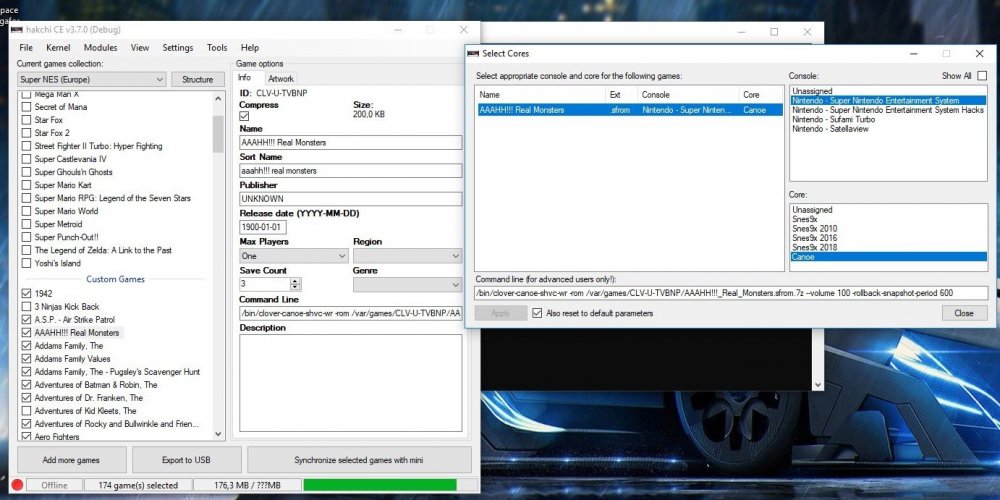Image resolution: width=1000 pixels, height=500 pixels.
Task: Uncheck Also reset to default parameters
Action: tap(538, 313)
